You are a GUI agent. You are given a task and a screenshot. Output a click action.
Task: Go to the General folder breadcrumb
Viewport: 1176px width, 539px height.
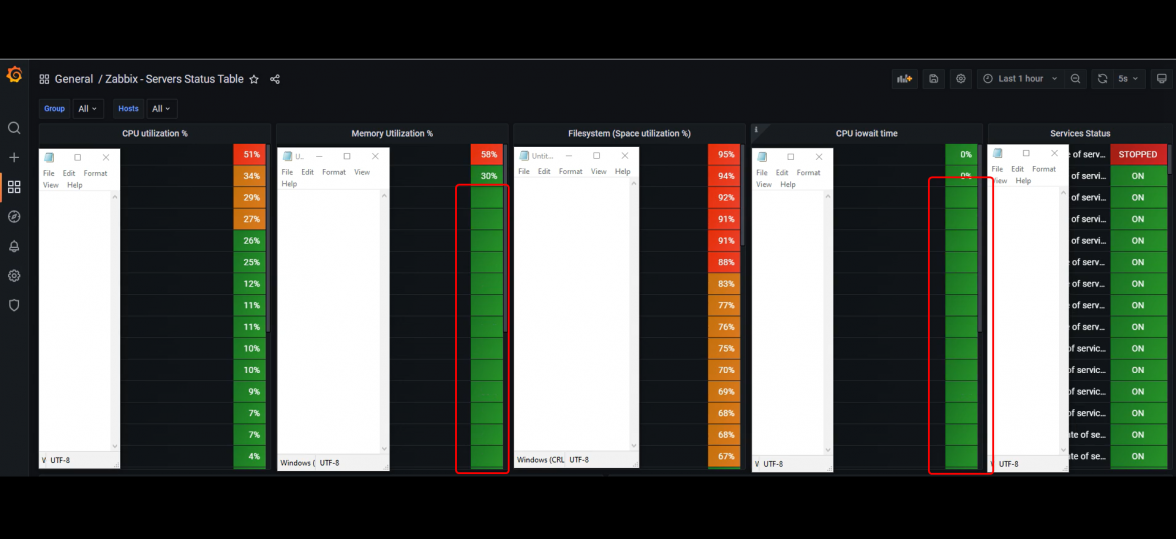[x=74, y=79]
